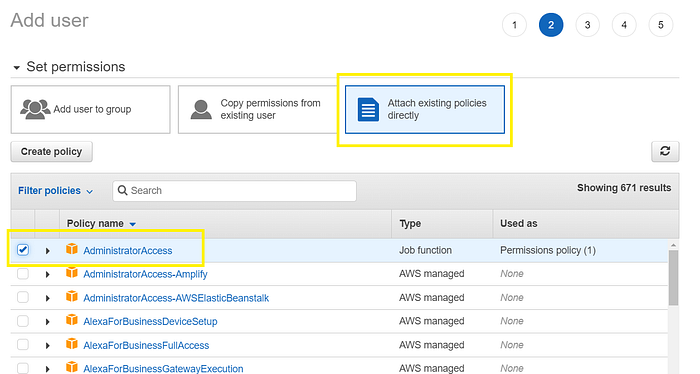This screenshot has width=700, height=374.
Task: Click the Attach existing policies document icon
Action: coord(368,109)
